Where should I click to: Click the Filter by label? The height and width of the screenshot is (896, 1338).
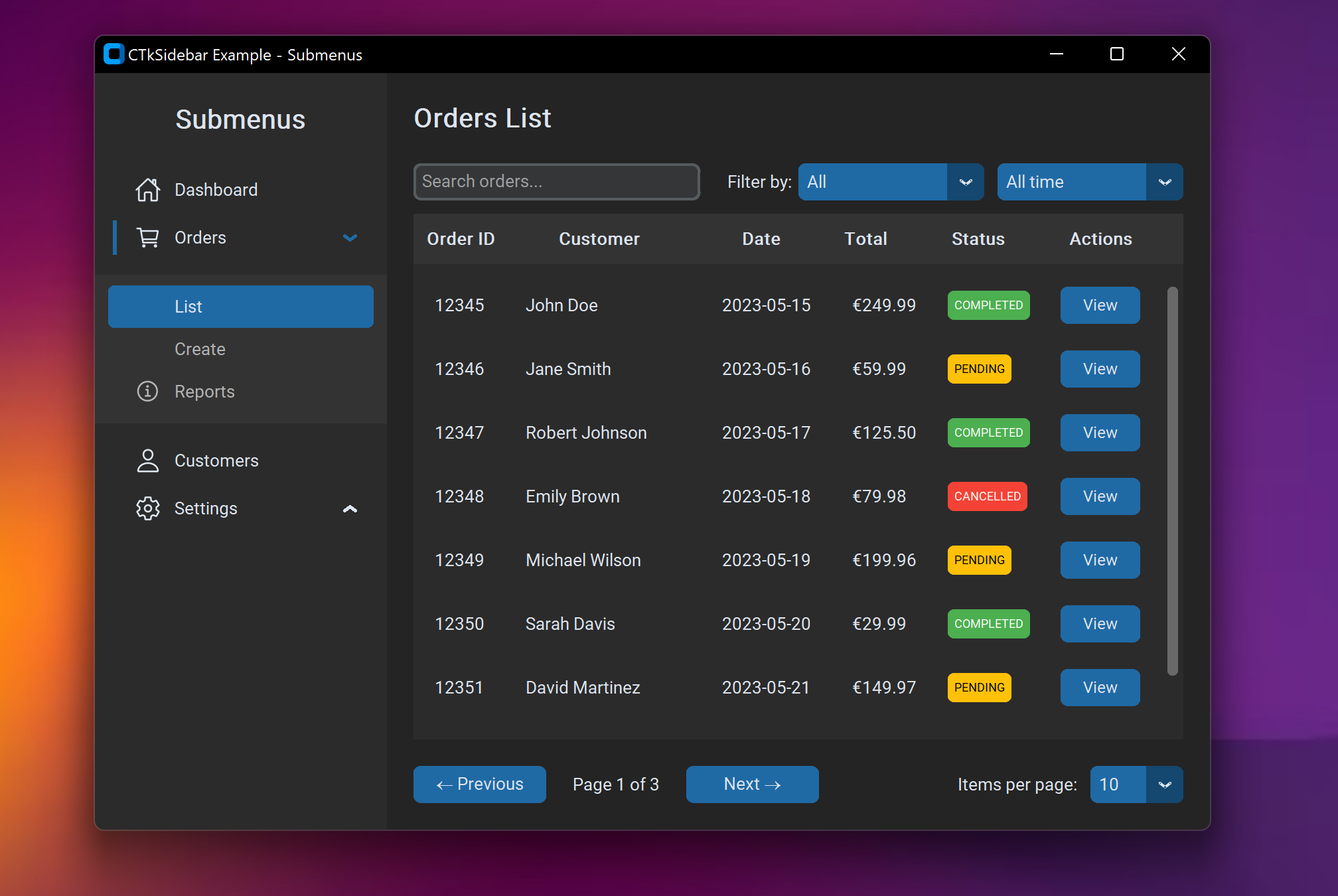coord(759,182)
